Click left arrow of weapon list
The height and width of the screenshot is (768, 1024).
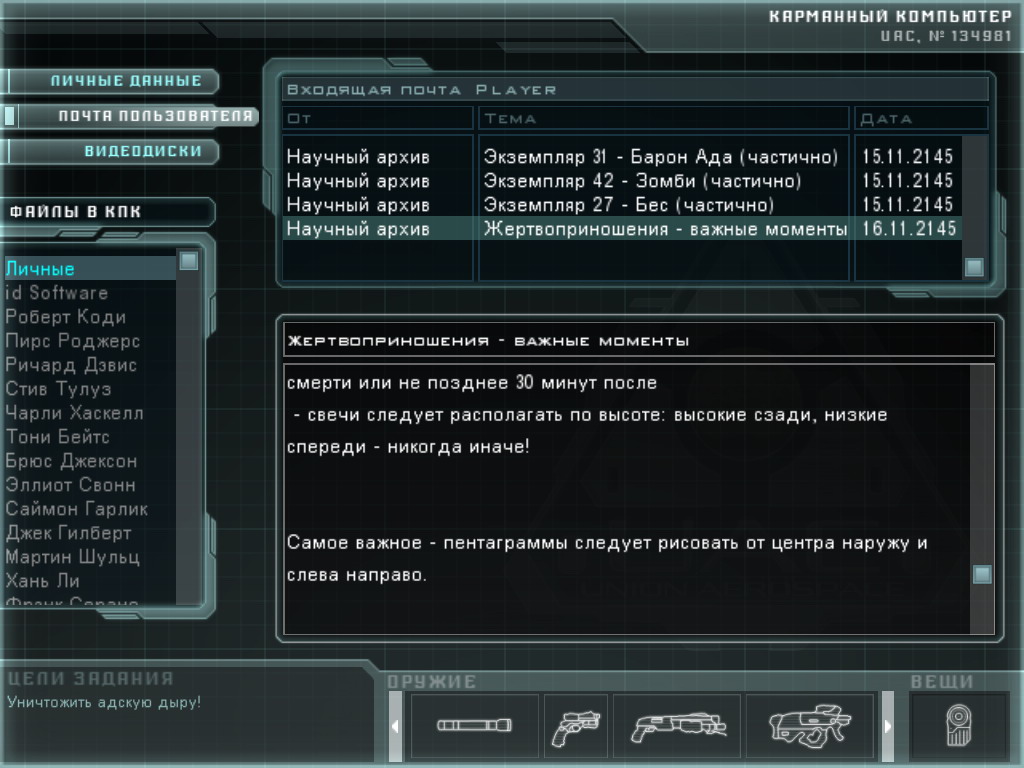click(x=395, y=726)
